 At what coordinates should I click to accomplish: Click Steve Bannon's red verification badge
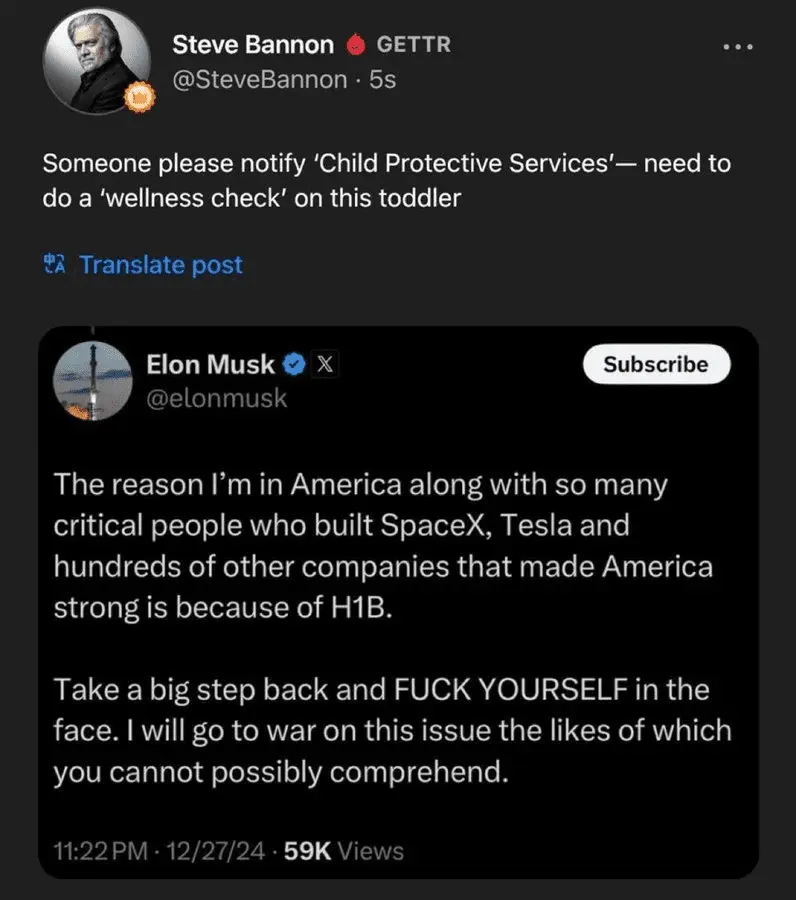point(354,45)
